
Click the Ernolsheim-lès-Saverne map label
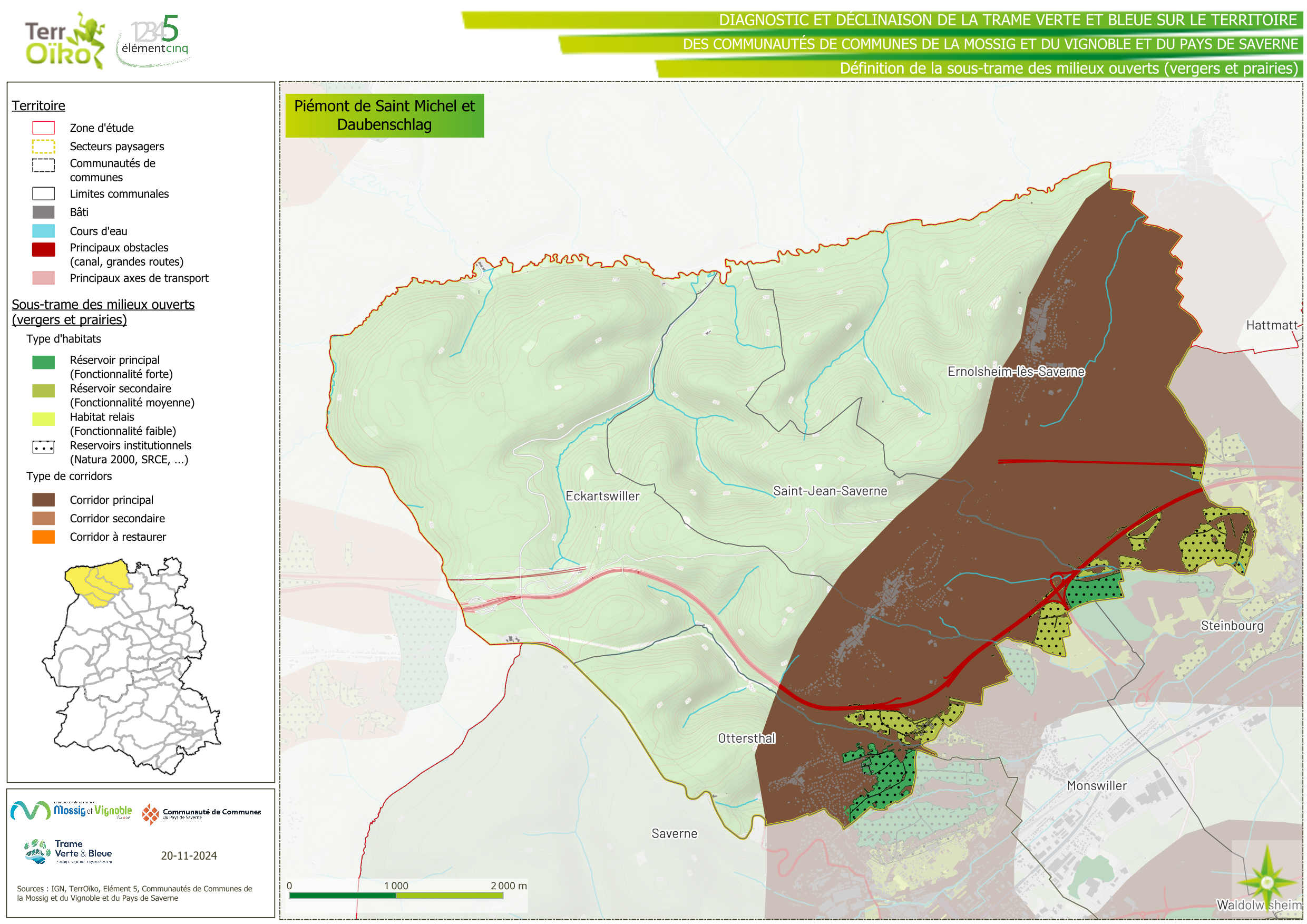(x=1016, y=371)
